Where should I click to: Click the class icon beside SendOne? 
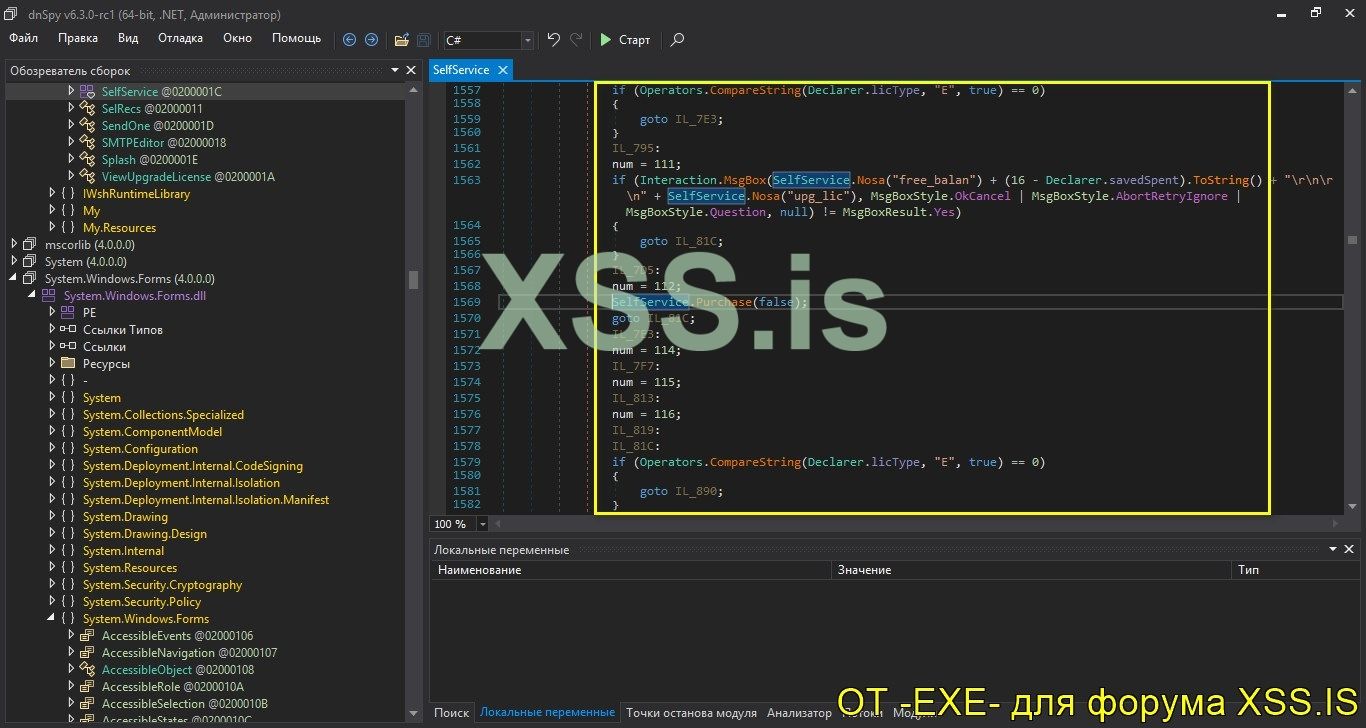tap(88, 125)
